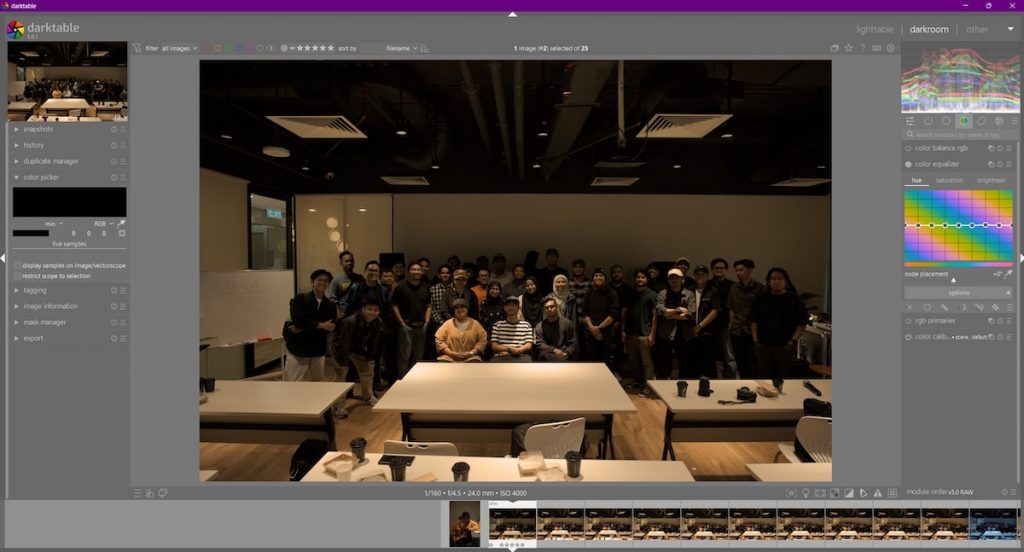Show the quick access panel module group
Image resolution: width=1024 pixels, height=552 pixels.
click(910, 121)
